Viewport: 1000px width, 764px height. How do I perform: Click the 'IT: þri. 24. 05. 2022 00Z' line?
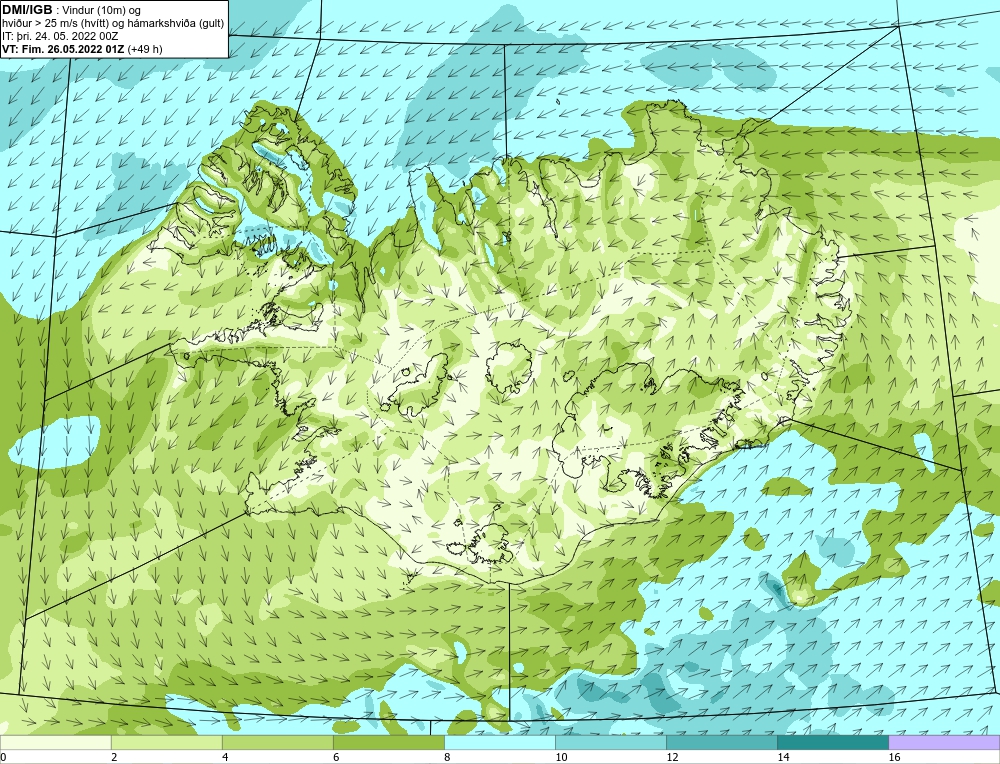point(60,36)
